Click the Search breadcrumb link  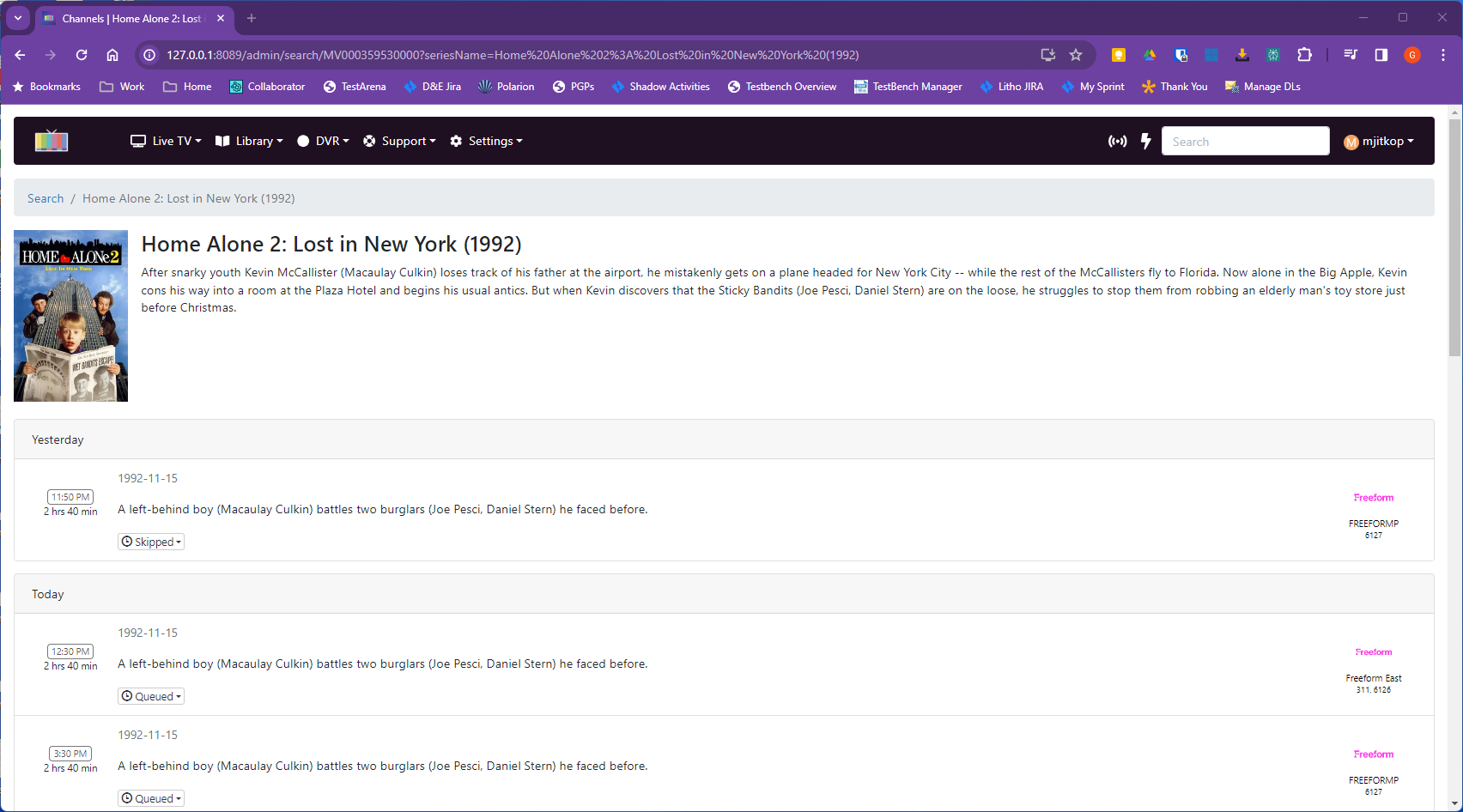click(x=46, y=198)
